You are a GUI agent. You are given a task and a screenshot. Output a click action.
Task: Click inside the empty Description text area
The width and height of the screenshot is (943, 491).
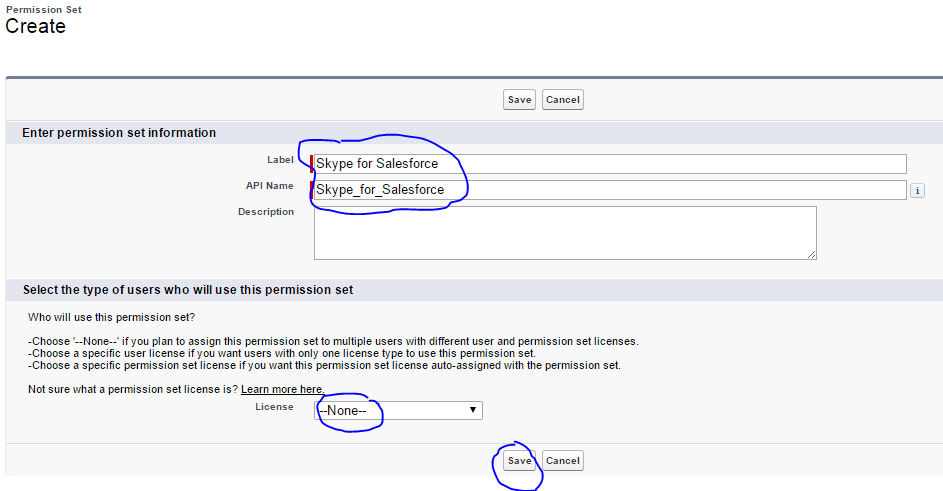coord(565,233)
